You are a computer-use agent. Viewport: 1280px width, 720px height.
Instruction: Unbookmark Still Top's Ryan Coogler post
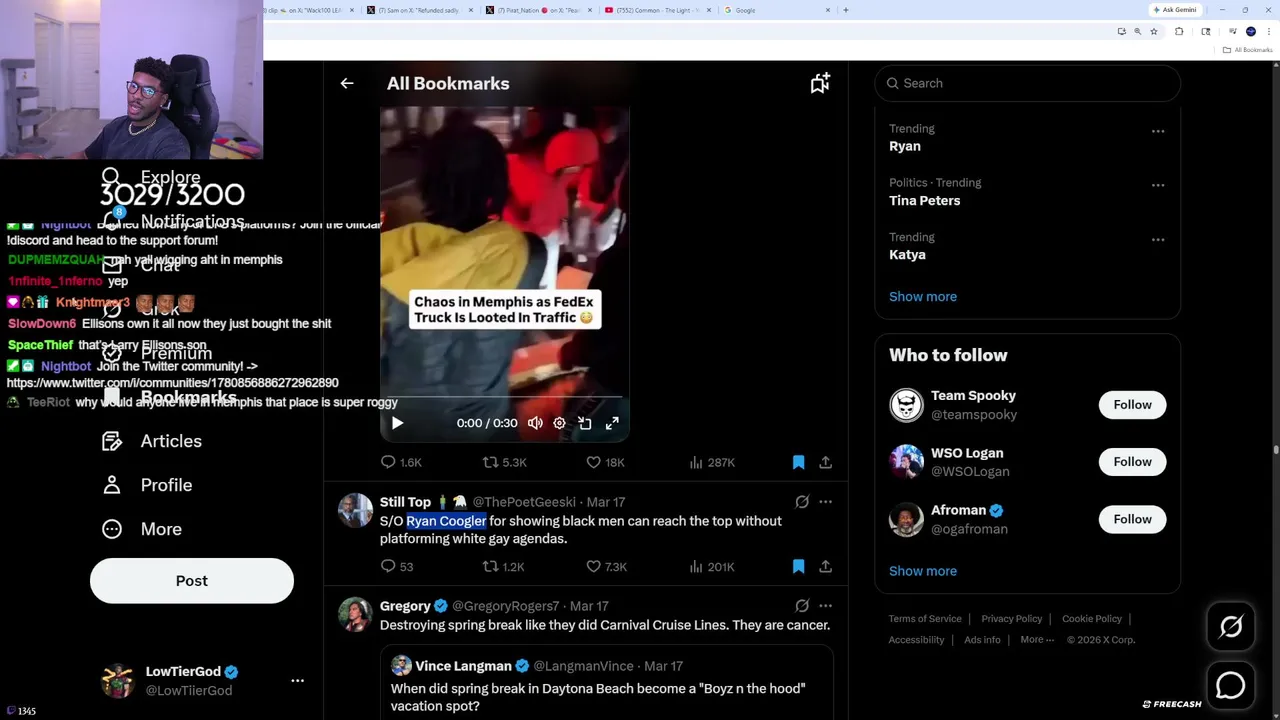(798, 566)
